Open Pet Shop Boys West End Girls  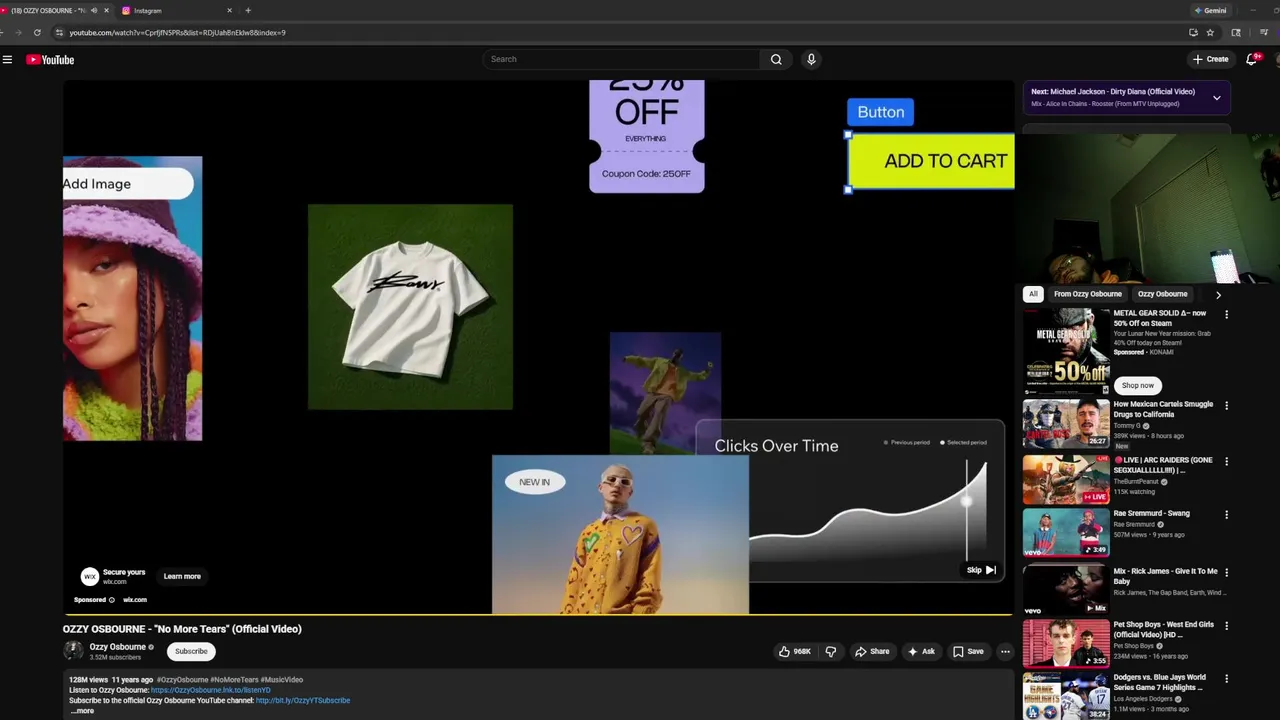[x=1066, y=643]
